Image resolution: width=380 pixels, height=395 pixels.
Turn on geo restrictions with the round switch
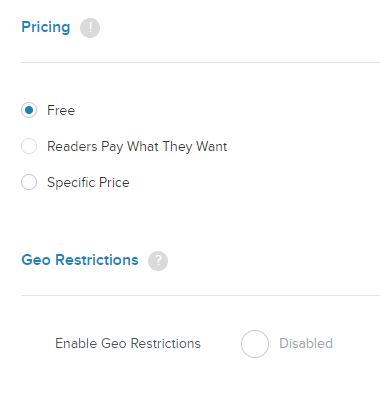coord(255,344)
